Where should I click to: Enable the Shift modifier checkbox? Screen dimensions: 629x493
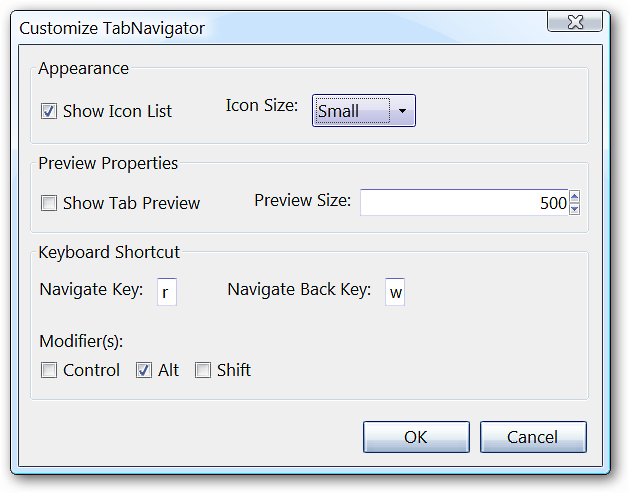click(203, 370)
